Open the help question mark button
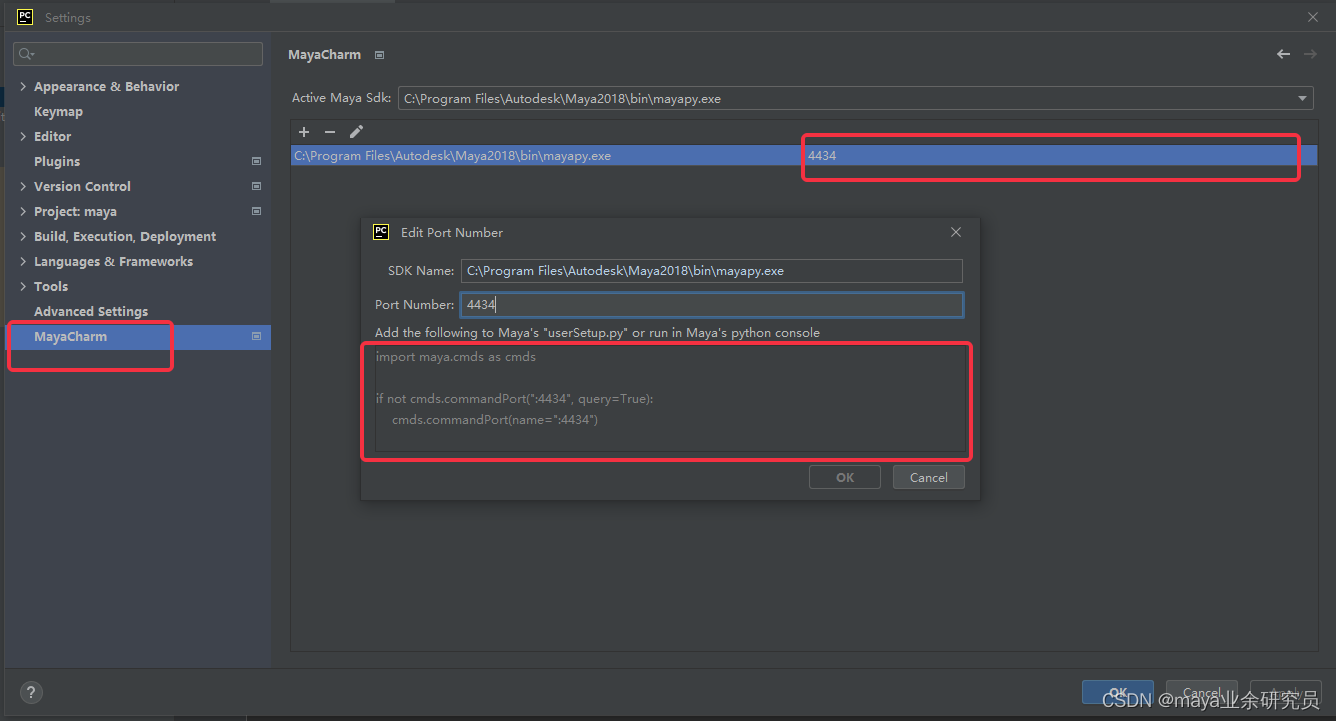 [x=30, y=691]
